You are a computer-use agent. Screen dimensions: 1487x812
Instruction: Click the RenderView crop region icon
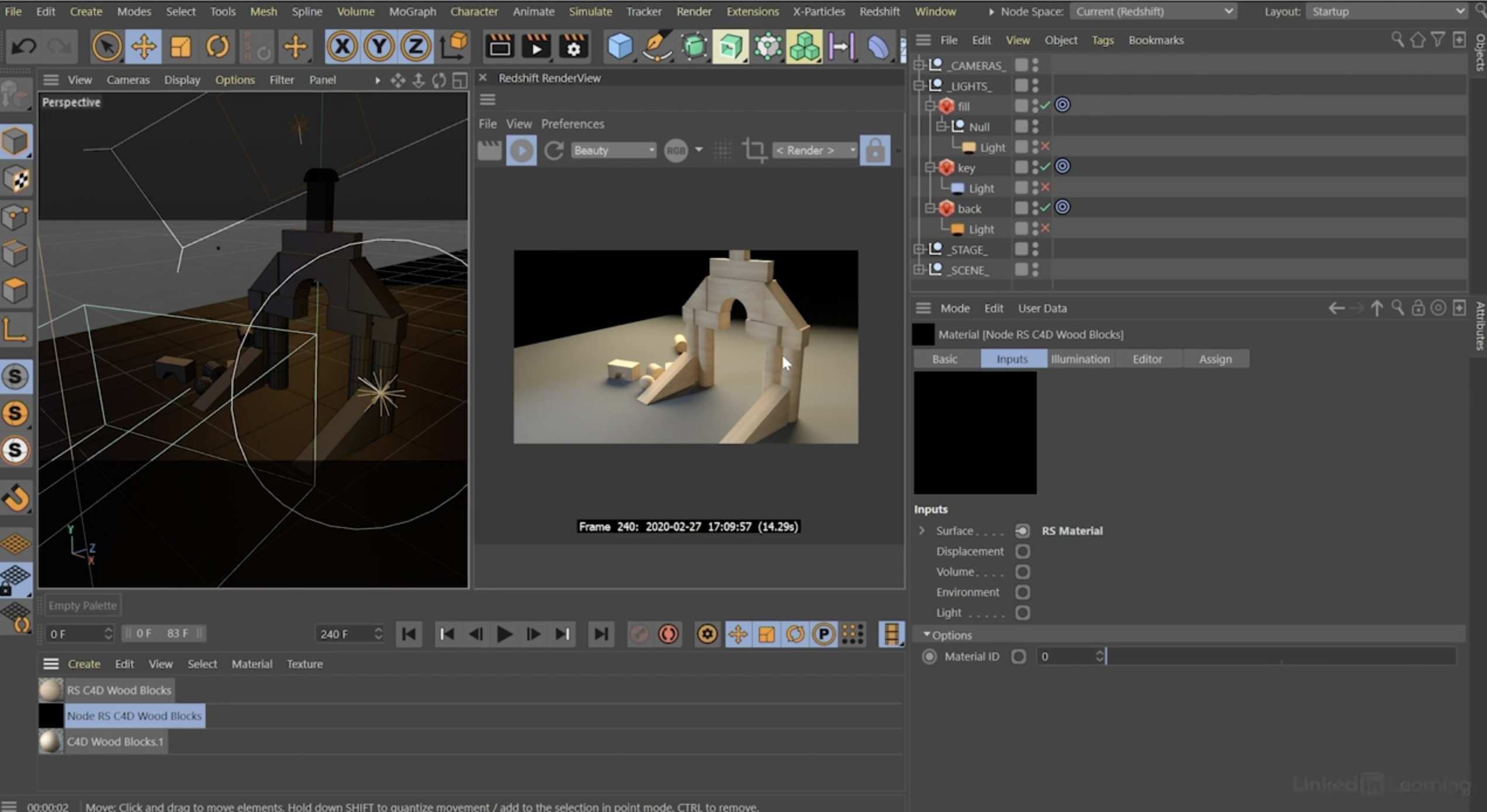[754, 150]
